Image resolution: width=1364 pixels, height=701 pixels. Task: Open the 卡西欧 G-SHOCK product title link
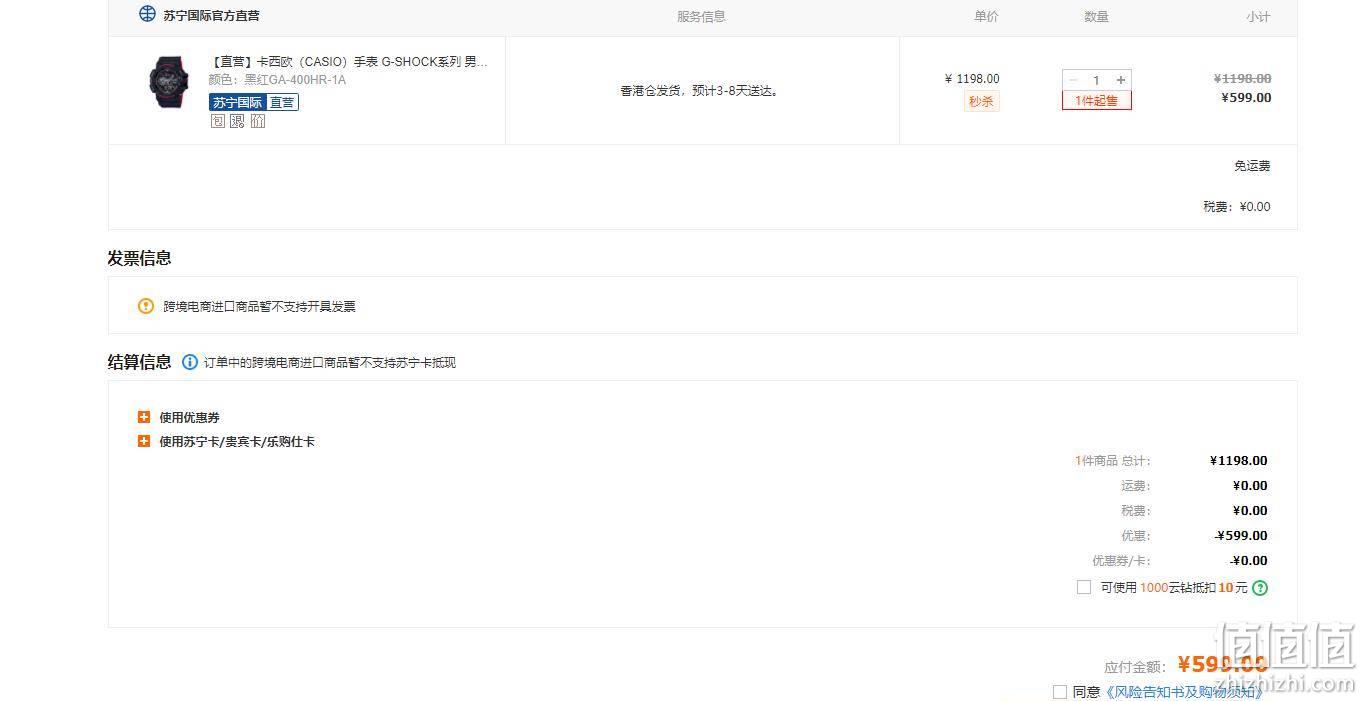[348, 62]
